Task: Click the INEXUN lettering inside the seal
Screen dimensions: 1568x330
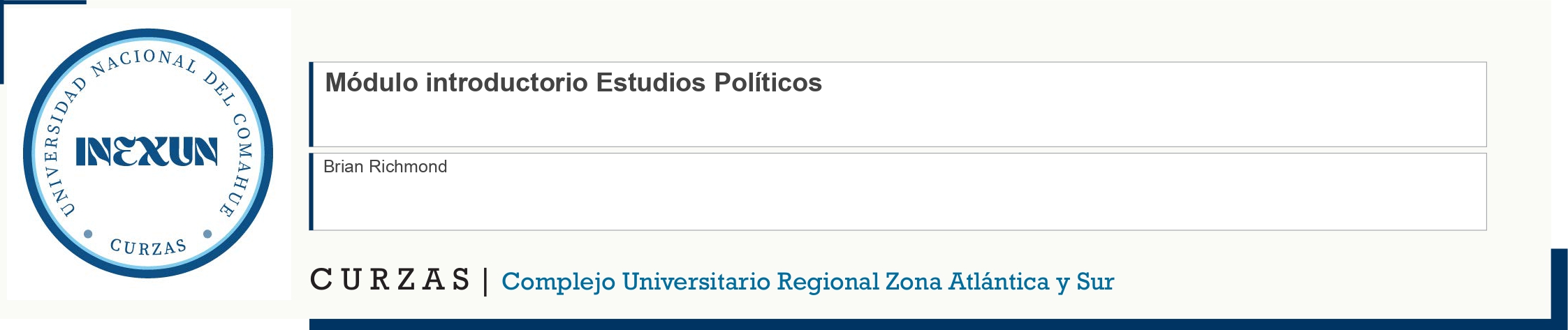Action: (x=147, y=152)
